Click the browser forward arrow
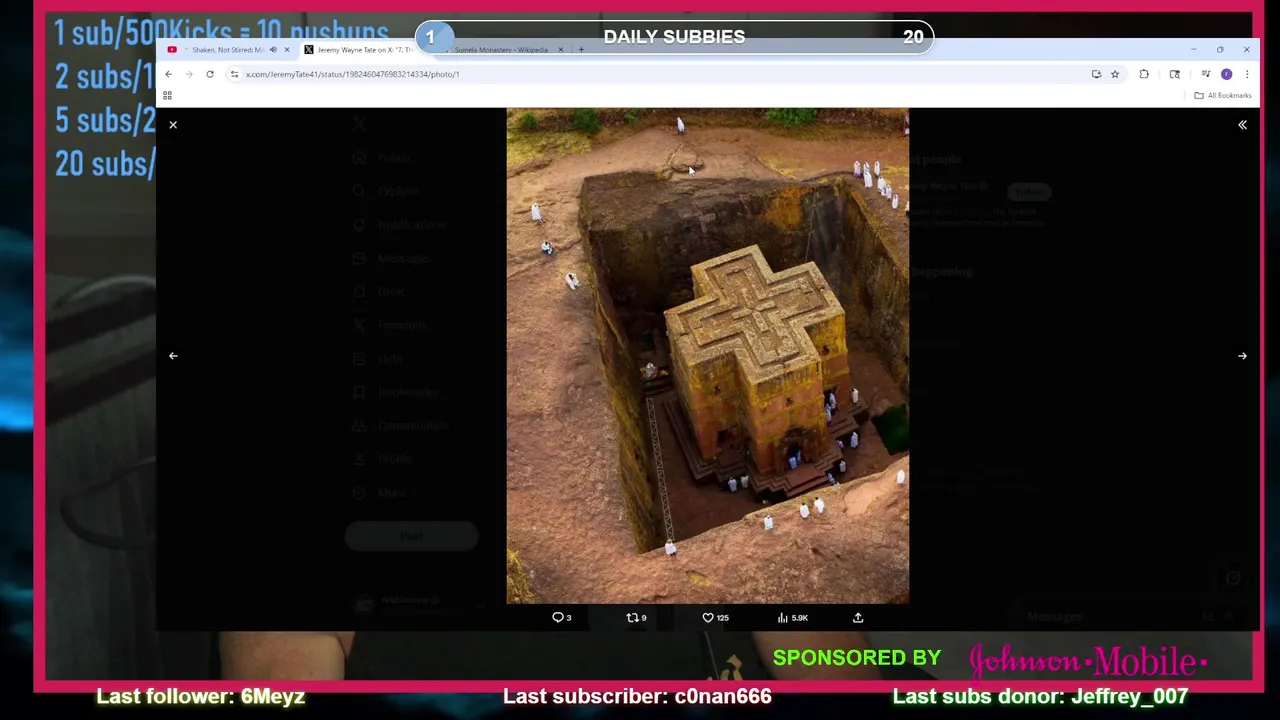 pyautogui.click(x=189, y=74)
